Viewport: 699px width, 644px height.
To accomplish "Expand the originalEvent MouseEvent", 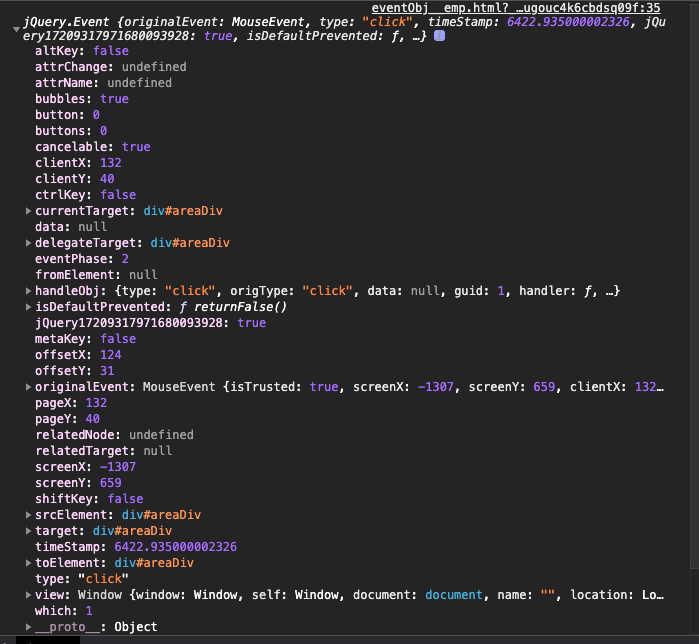I will (28, 387).
